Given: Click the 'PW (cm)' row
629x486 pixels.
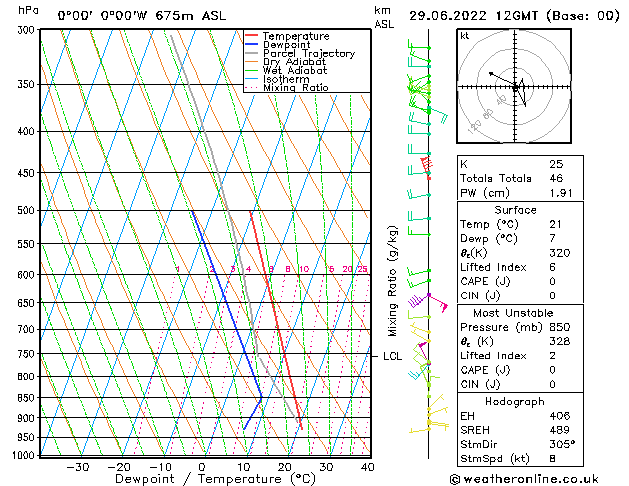Looking at the screenshot, I should [520, 193].
